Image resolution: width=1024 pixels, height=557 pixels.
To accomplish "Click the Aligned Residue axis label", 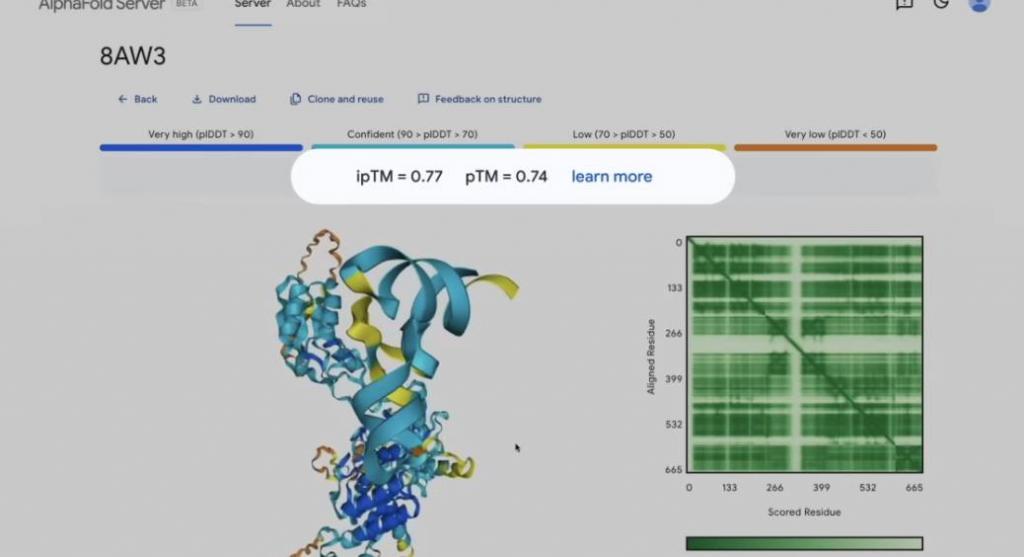I will (650, 357).
